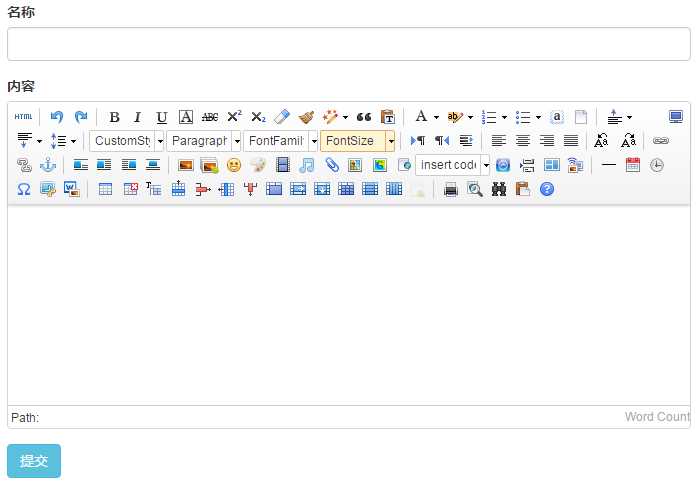Insert current date calendar icon
Screen dimensions: 700x486
tap(633, 165)
